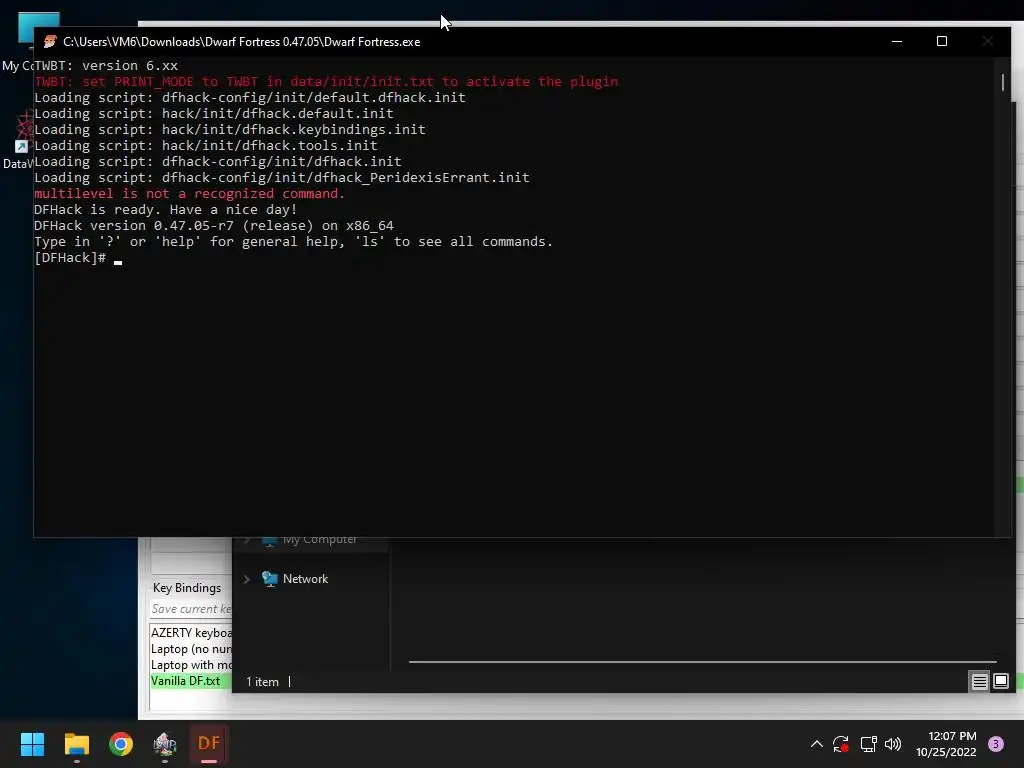This screenshot has width=1024, height=768.
Task: Switch to the DF Dwarf Fortress taskbar button
Action: tap(209, 744)
